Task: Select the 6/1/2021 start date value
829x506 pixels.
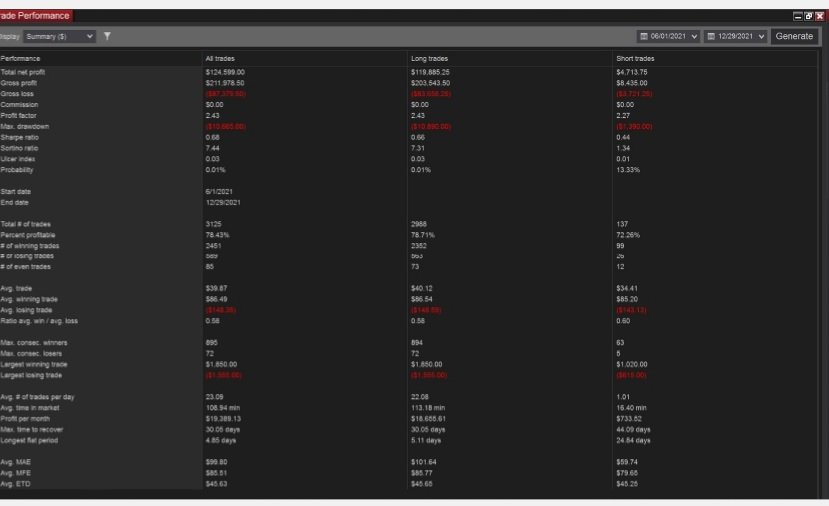Action: (219, 191)
